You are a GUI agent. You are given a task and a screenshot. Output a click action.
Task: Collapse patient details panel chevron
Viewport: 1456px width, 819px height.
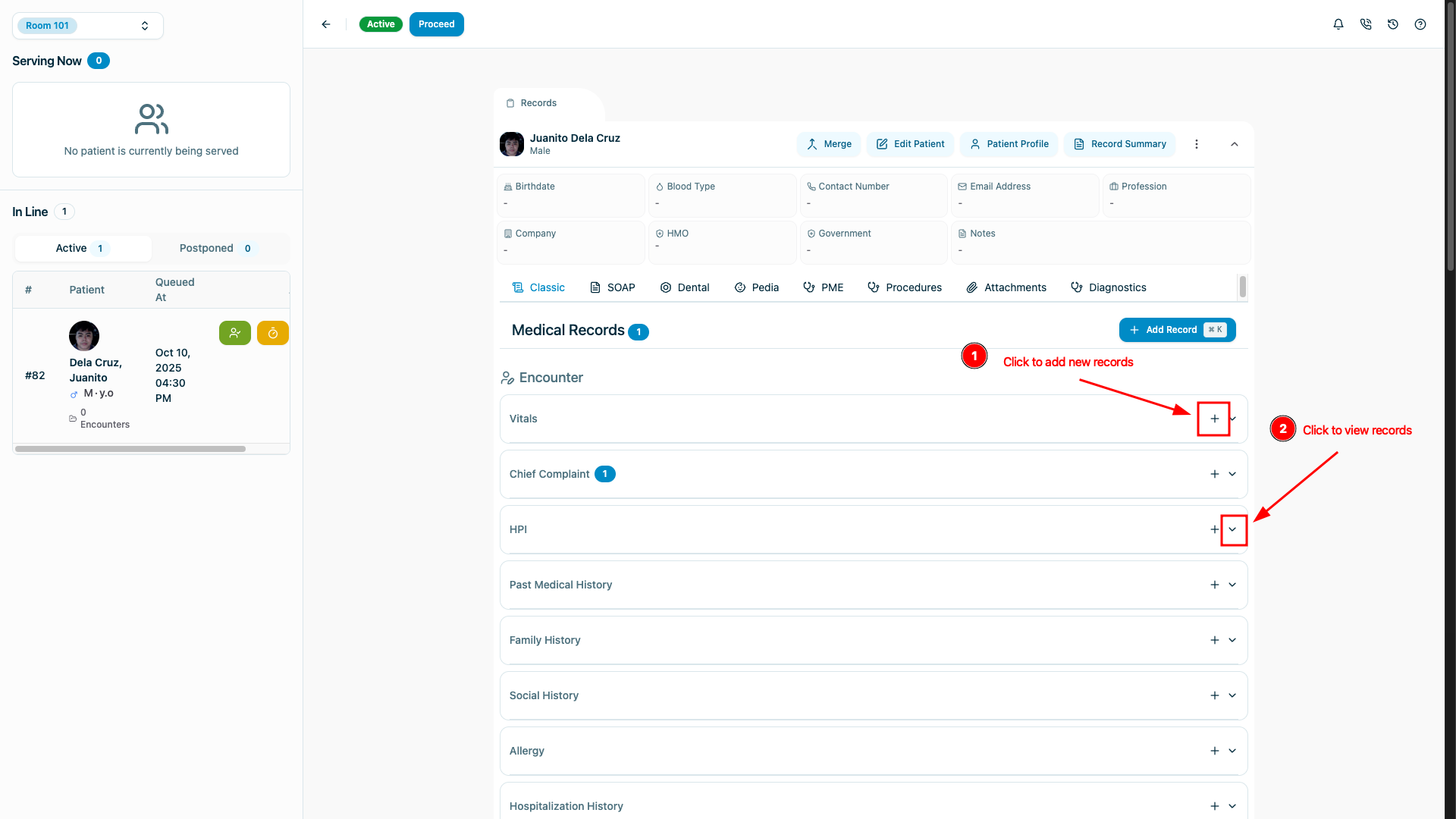pos(1234,144)
